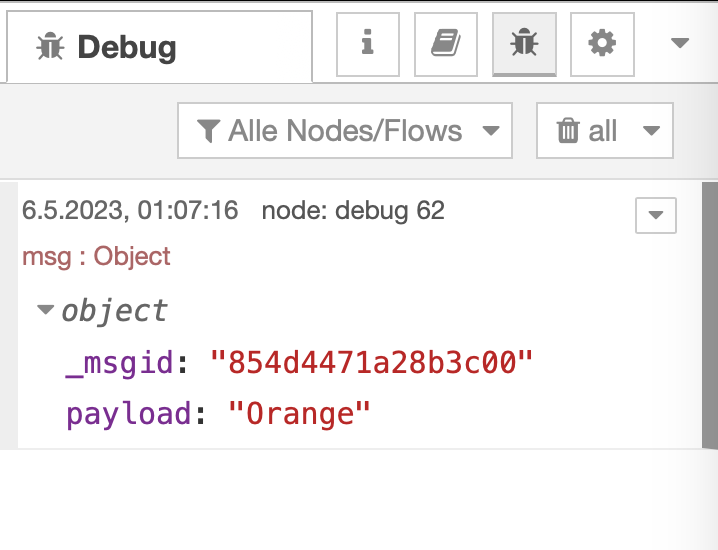
Task: Click the funnel filter icon
Action: pyautogui.click(x=208, y=131)
